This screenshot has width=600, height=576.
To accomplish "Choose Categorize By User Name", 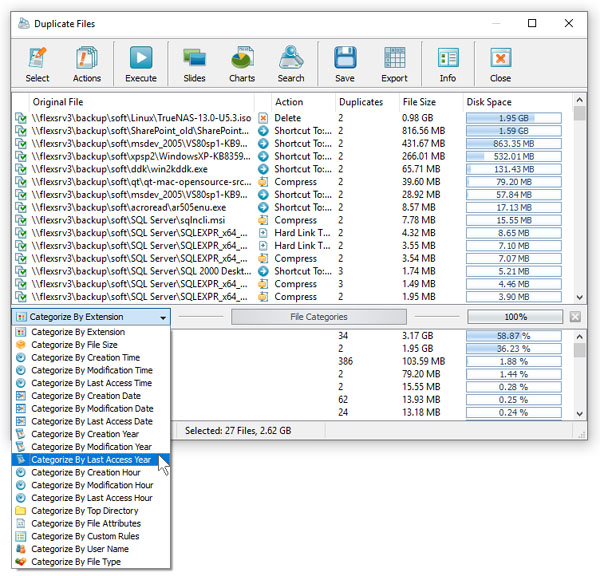I will click(91, 549).
